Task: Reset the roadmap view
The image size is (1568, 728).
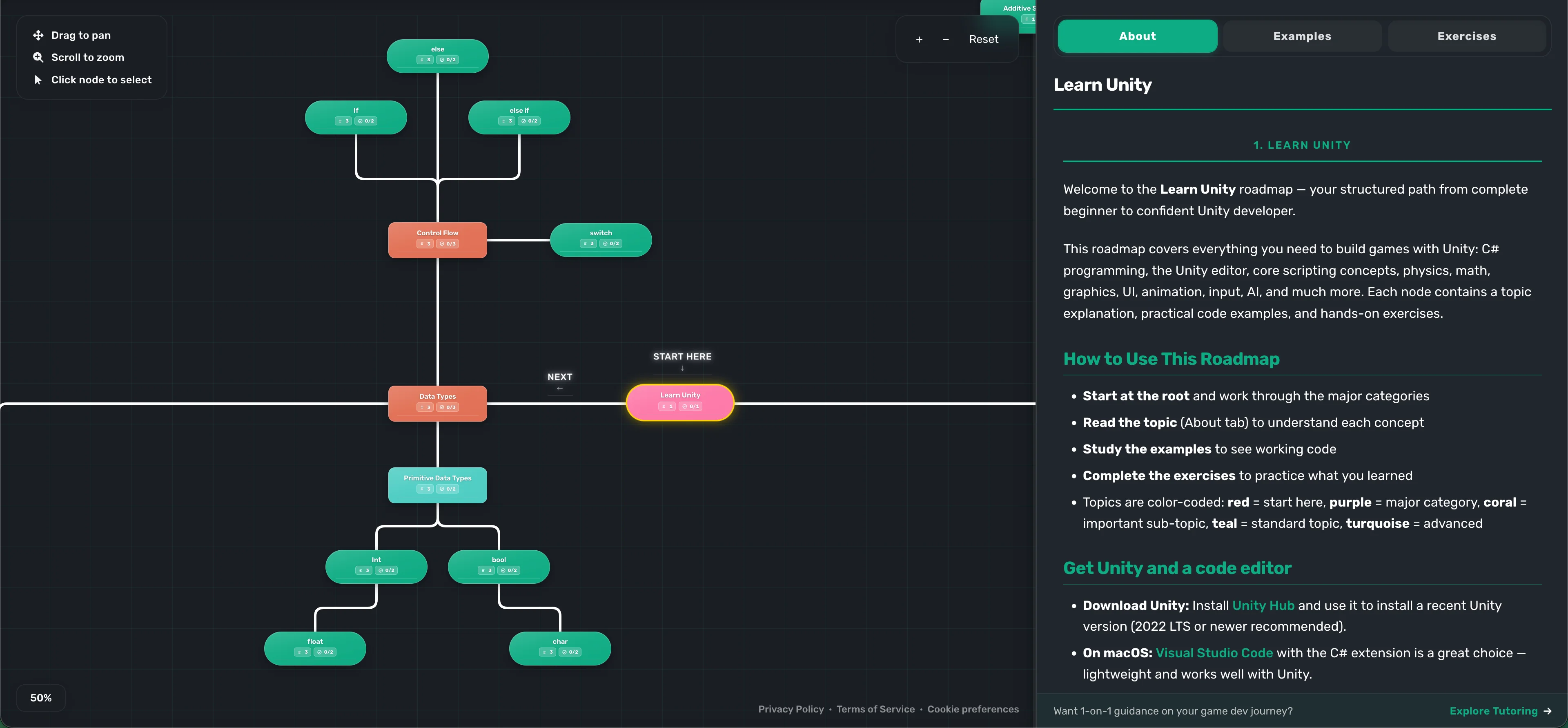Action: pos(984,39)
